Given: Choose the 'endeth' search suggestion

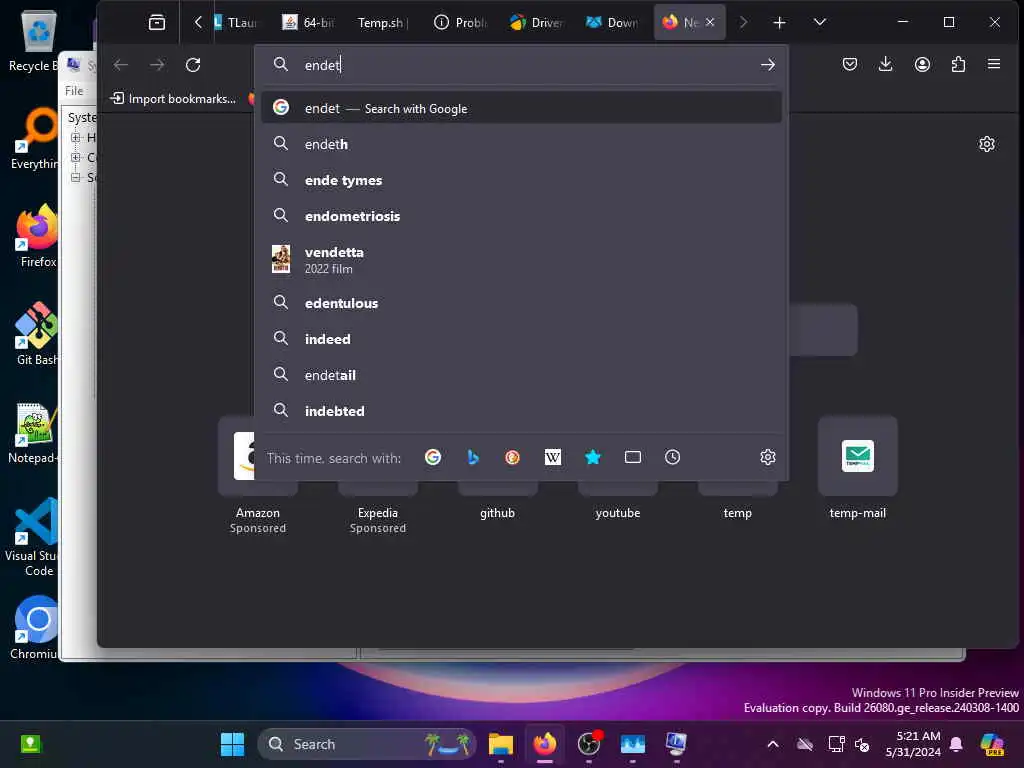Looking at the screenshot, I should [x=521, y=144].
